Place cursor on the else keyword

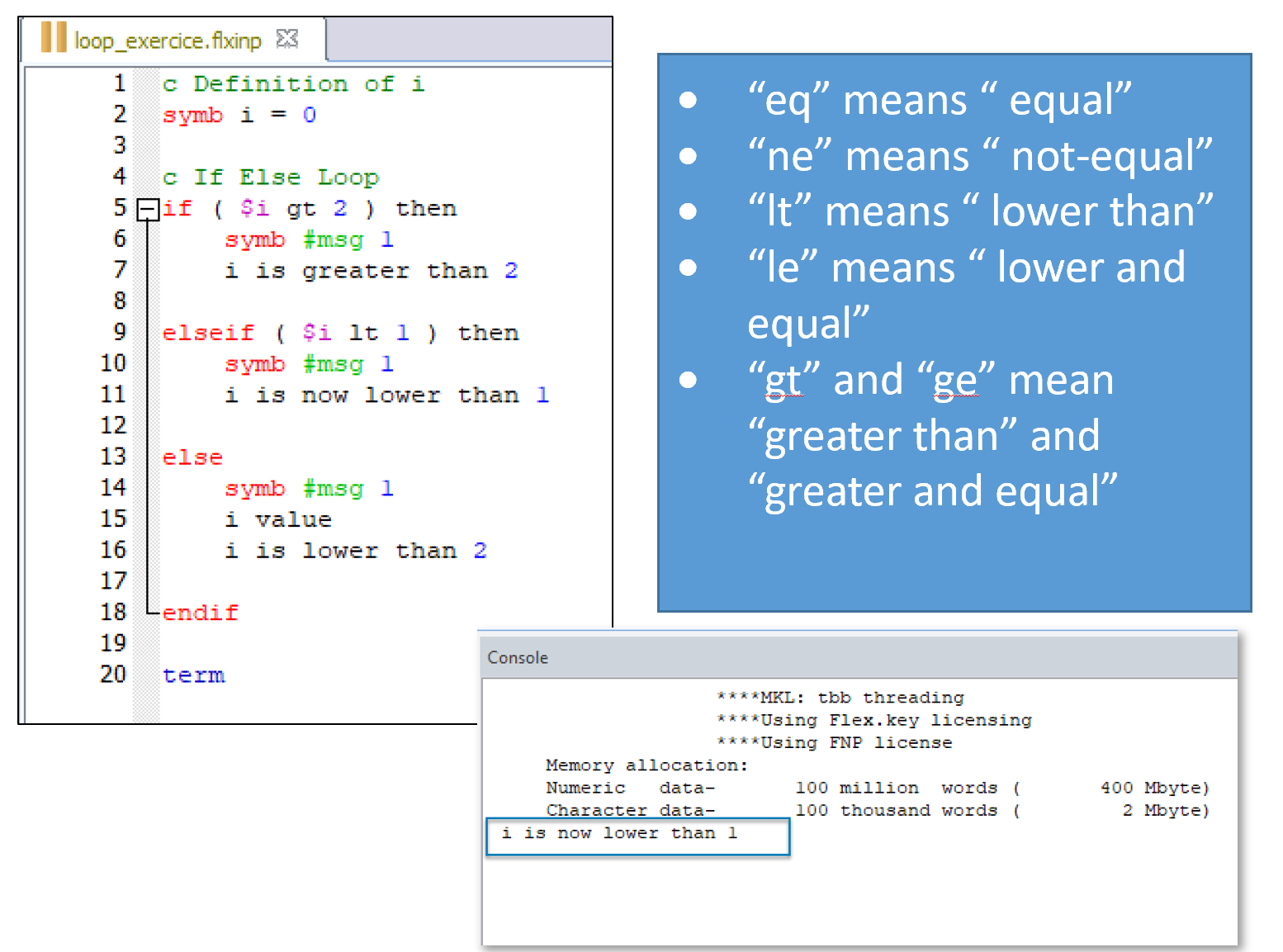click(x=192, y=457)
